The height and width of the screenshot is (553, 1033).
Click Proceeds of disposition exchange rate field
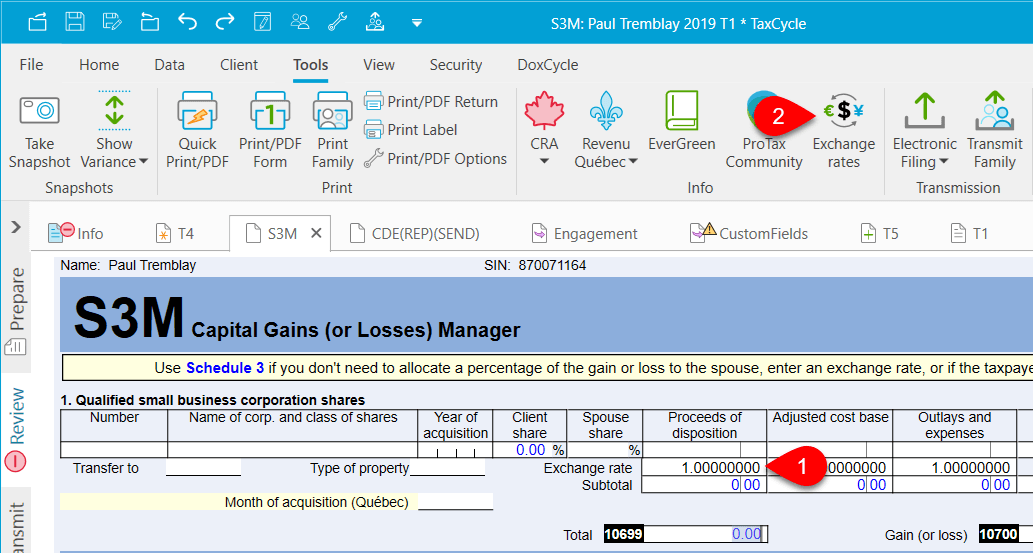(x=704, y=467)
